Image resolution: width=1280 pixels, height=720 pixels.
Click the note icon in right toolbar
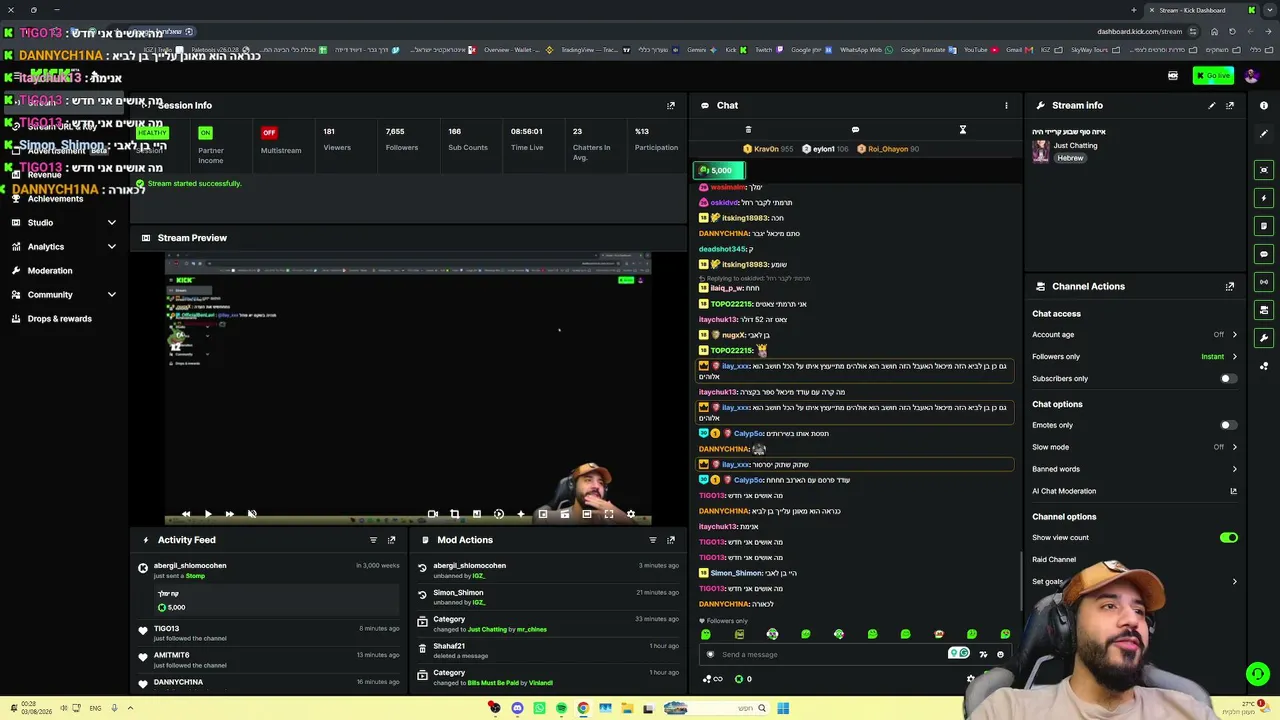[1264, 226]
